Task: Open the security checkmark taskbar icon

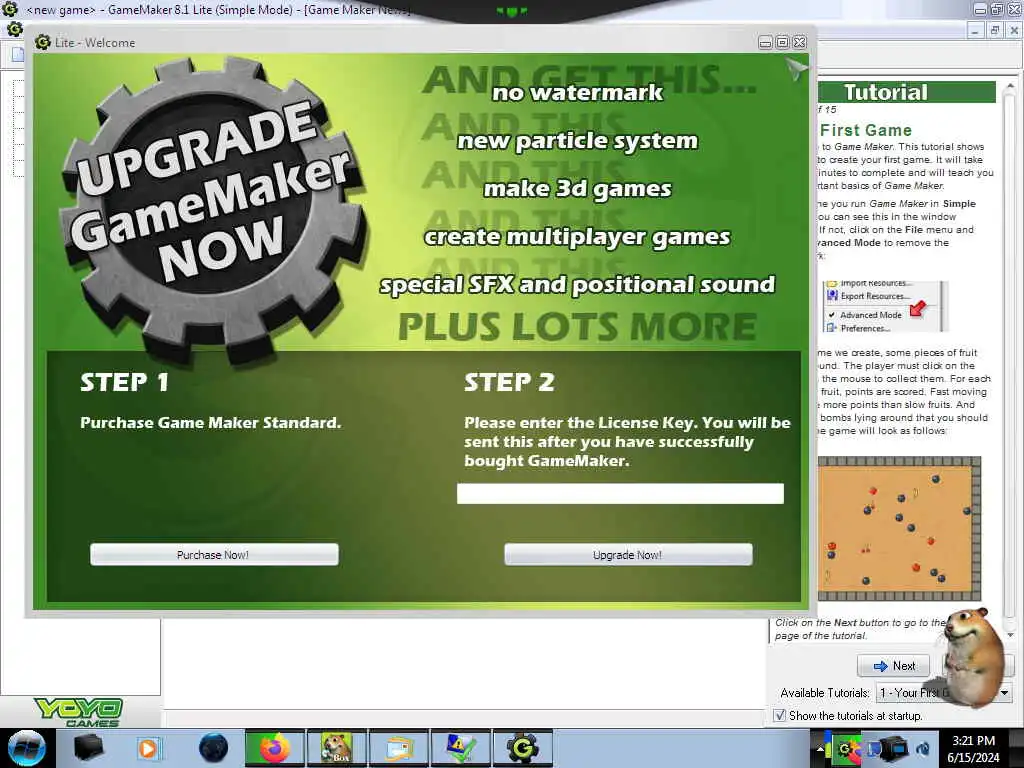Action: pyautogui.click(x=461, y=748)
